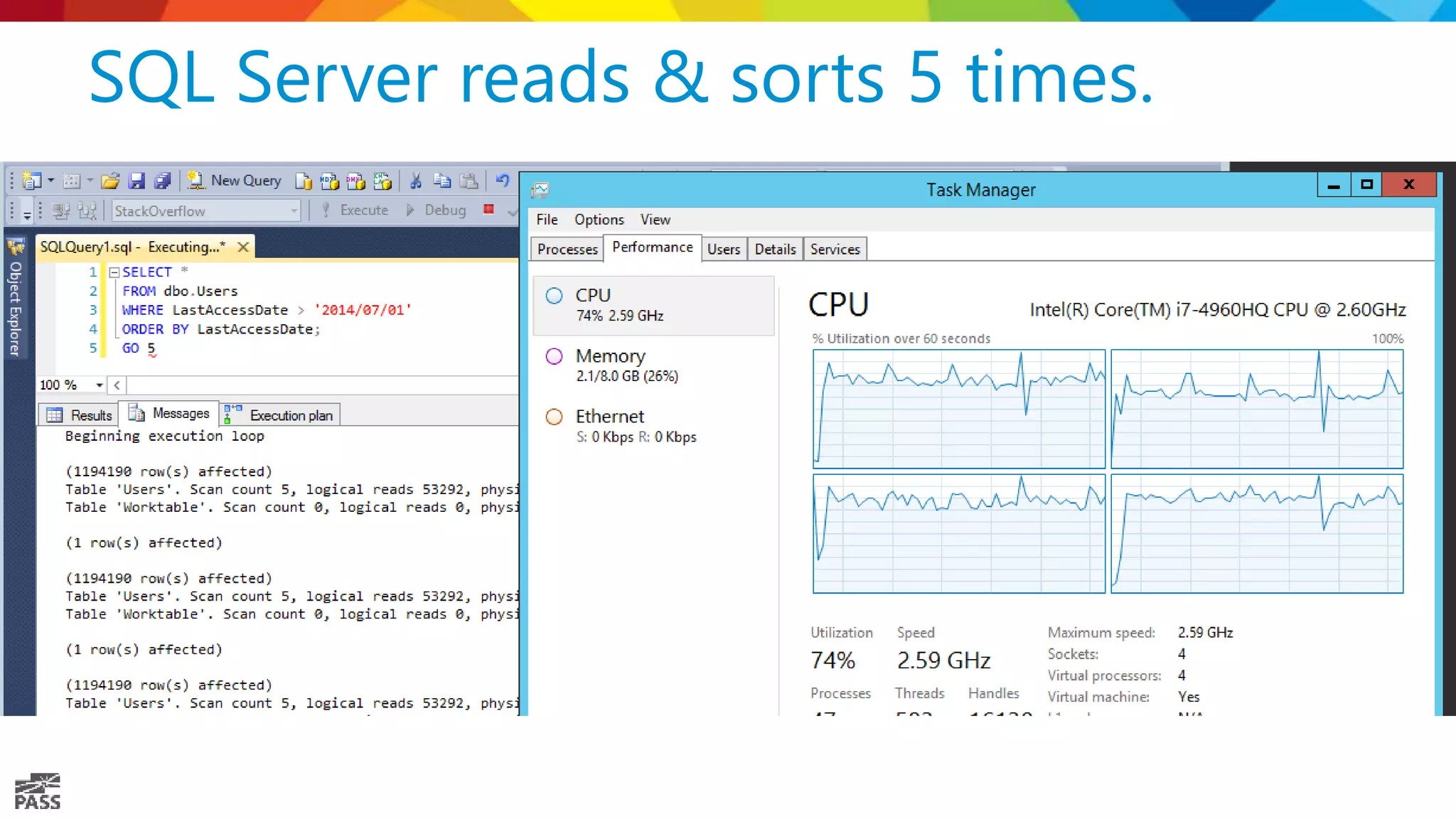
Task: Click the Database Engine Query icon
Action: pyautogui.click(x=304, y=181)
